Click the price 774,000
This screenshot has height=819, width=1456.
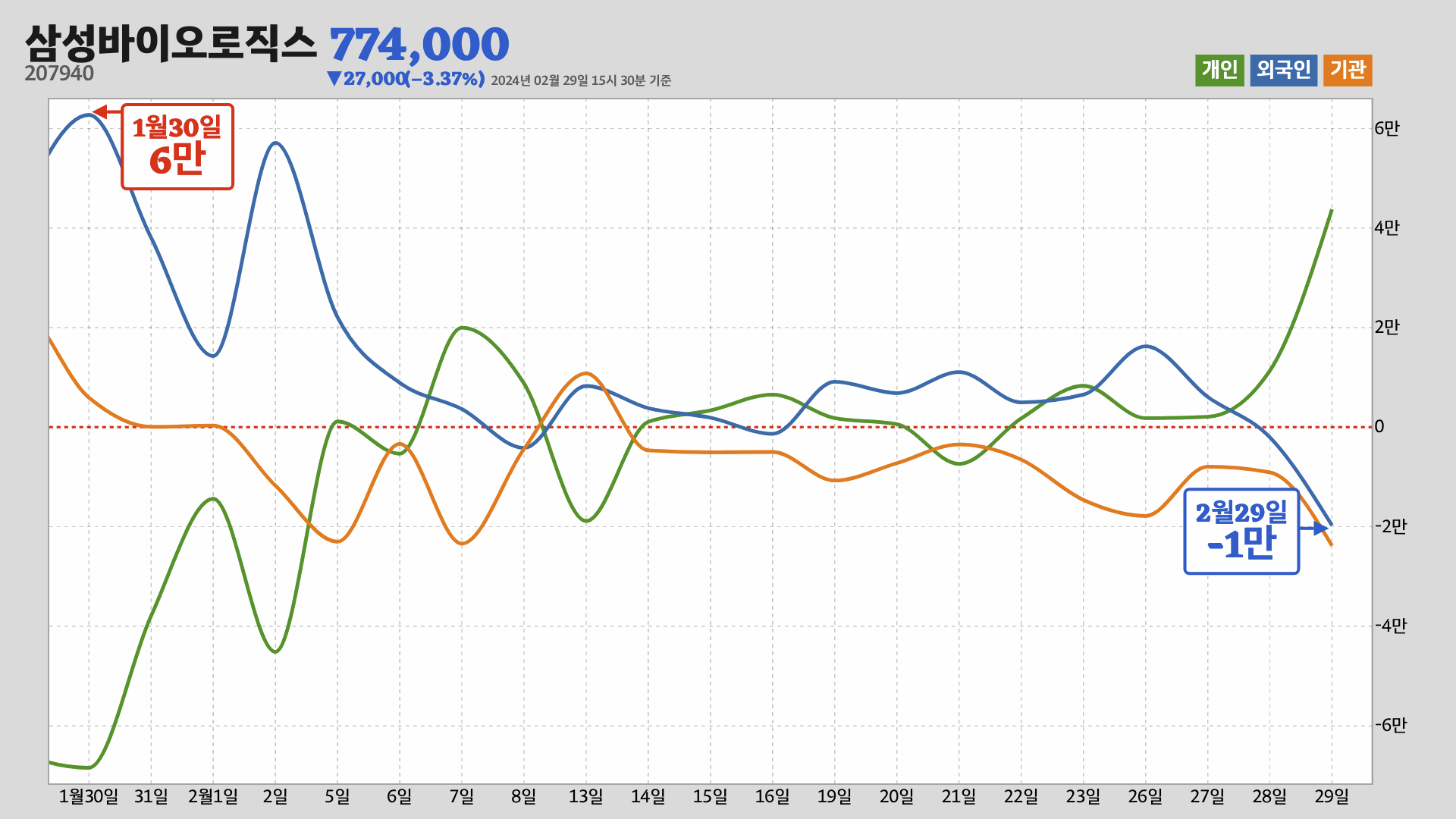[x=419, y=45]
